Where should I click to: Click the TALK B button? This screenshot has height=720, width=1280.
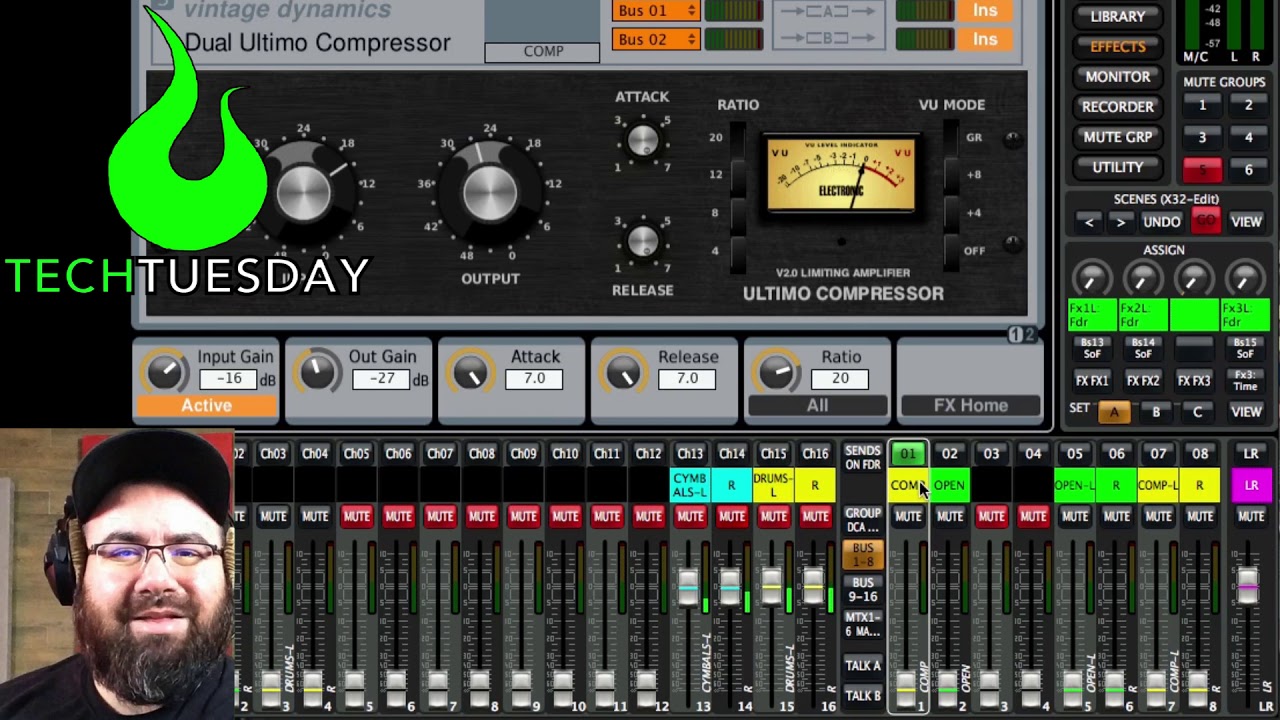862,696
